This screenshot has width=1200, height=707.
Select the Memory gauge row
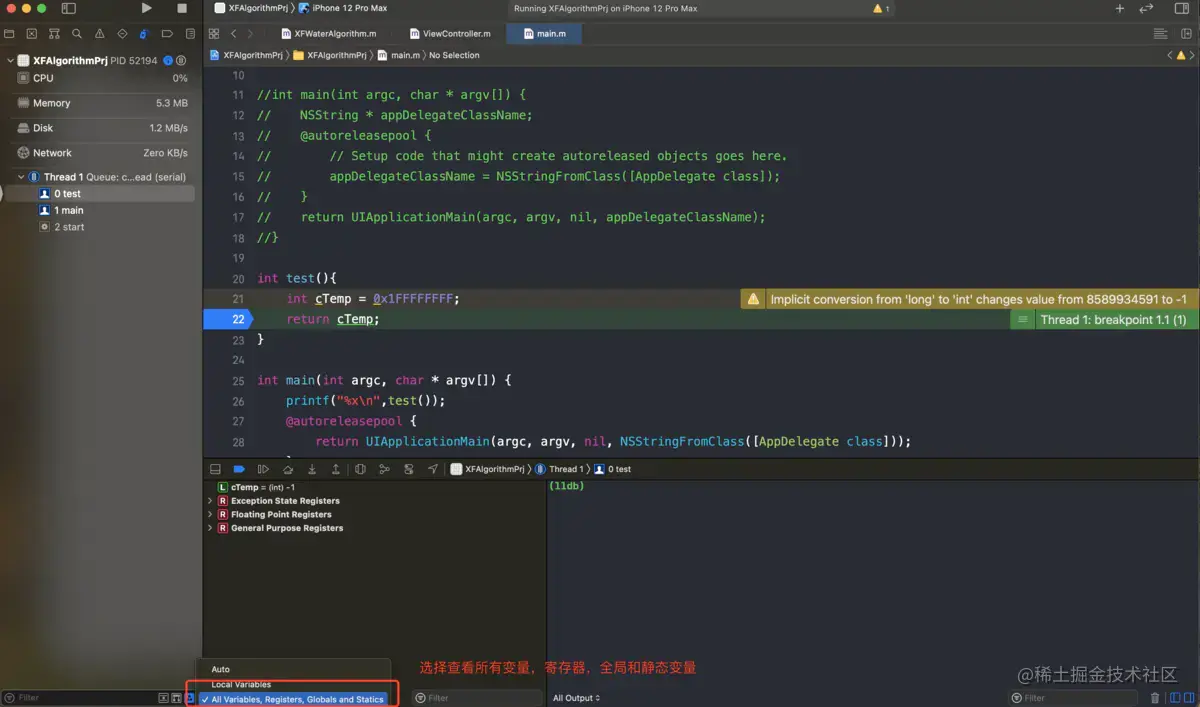pyautogui.click(x=101, y=103)
